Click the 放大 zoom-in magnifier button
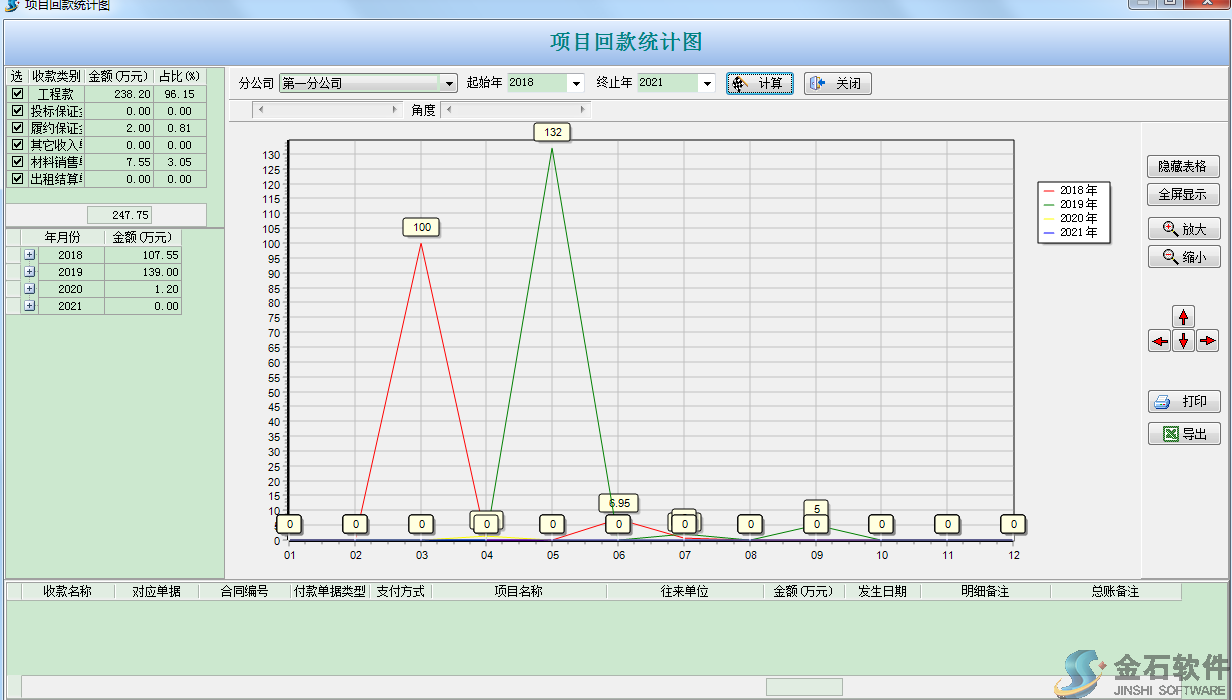 pos(1183,229)
